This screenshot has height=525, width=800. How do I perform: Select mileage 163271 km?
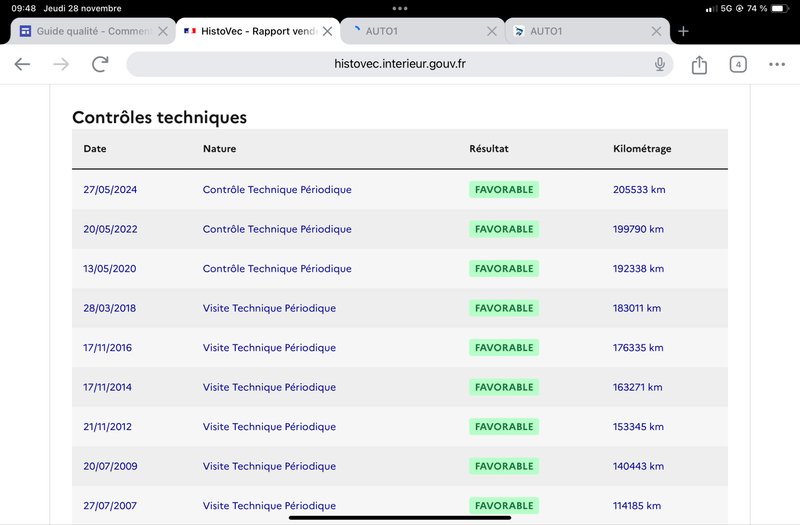point(638,387)
